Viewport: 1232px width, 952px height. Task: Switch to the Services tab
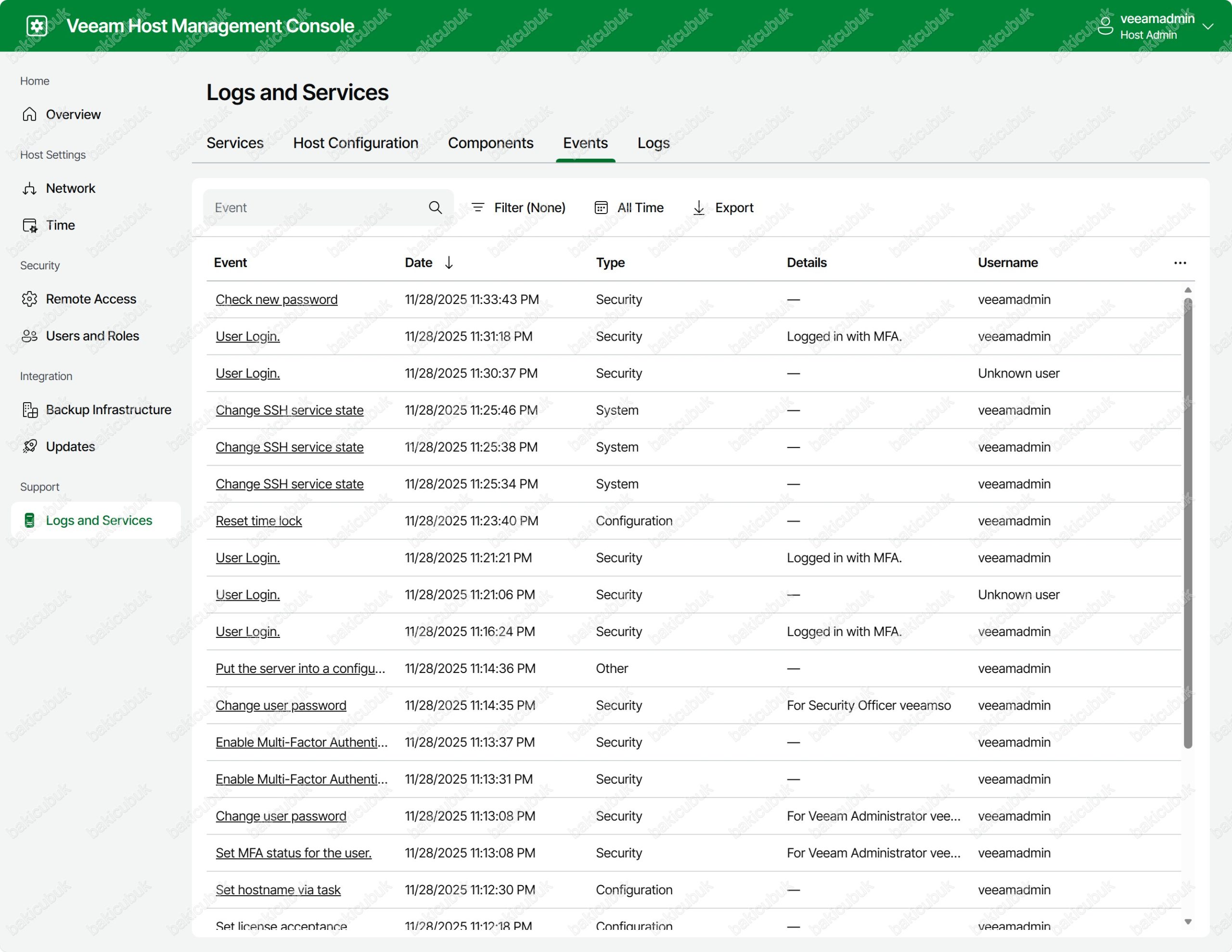[235, 143]
